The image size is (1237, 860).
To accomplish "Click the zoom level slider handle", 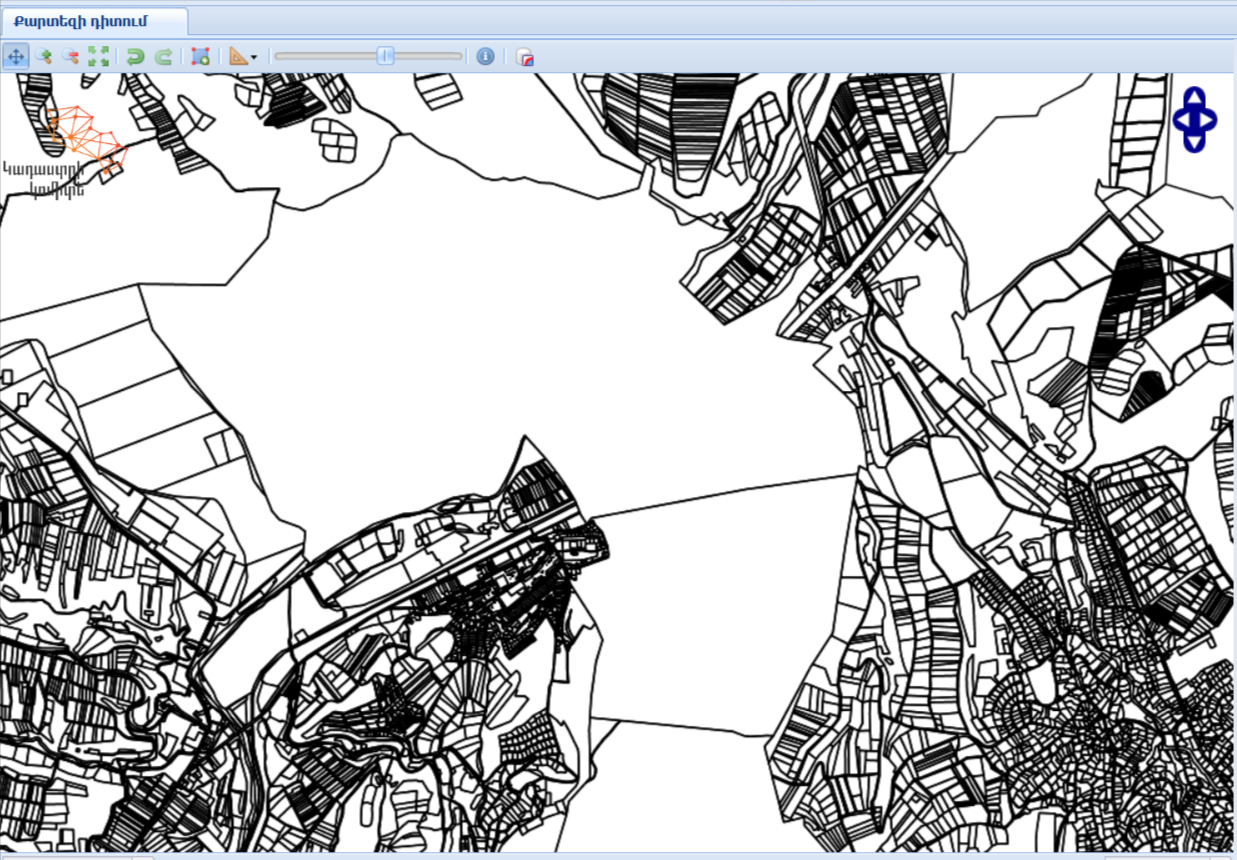I will pos(385,56).
